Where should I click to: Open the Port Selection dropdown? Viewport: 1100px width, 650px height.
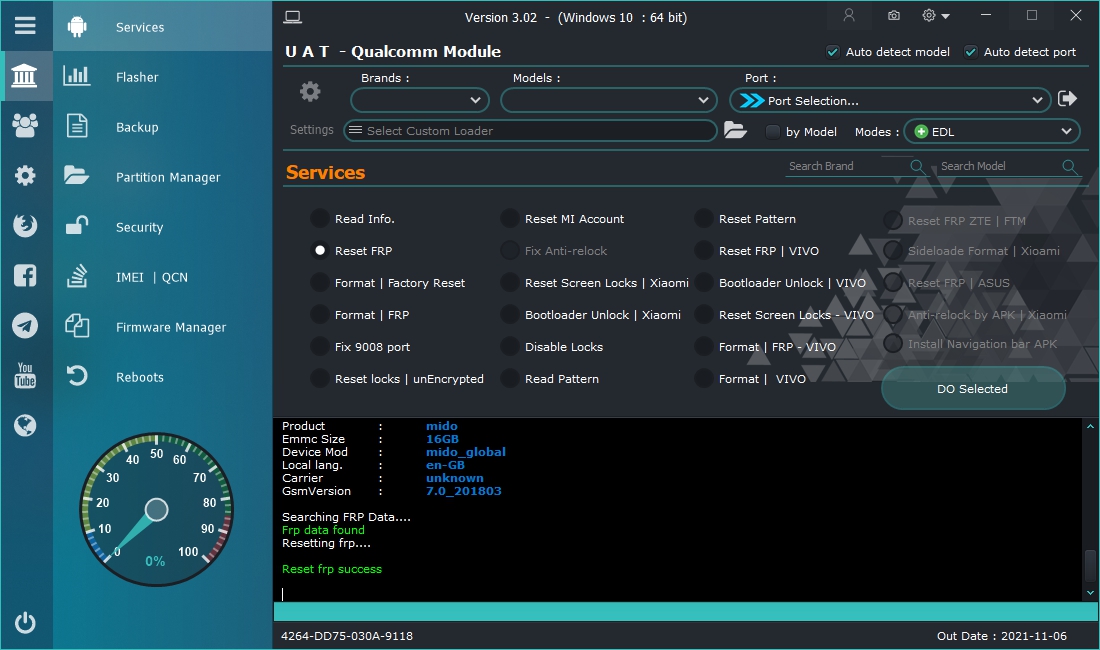tap(890, 100)
